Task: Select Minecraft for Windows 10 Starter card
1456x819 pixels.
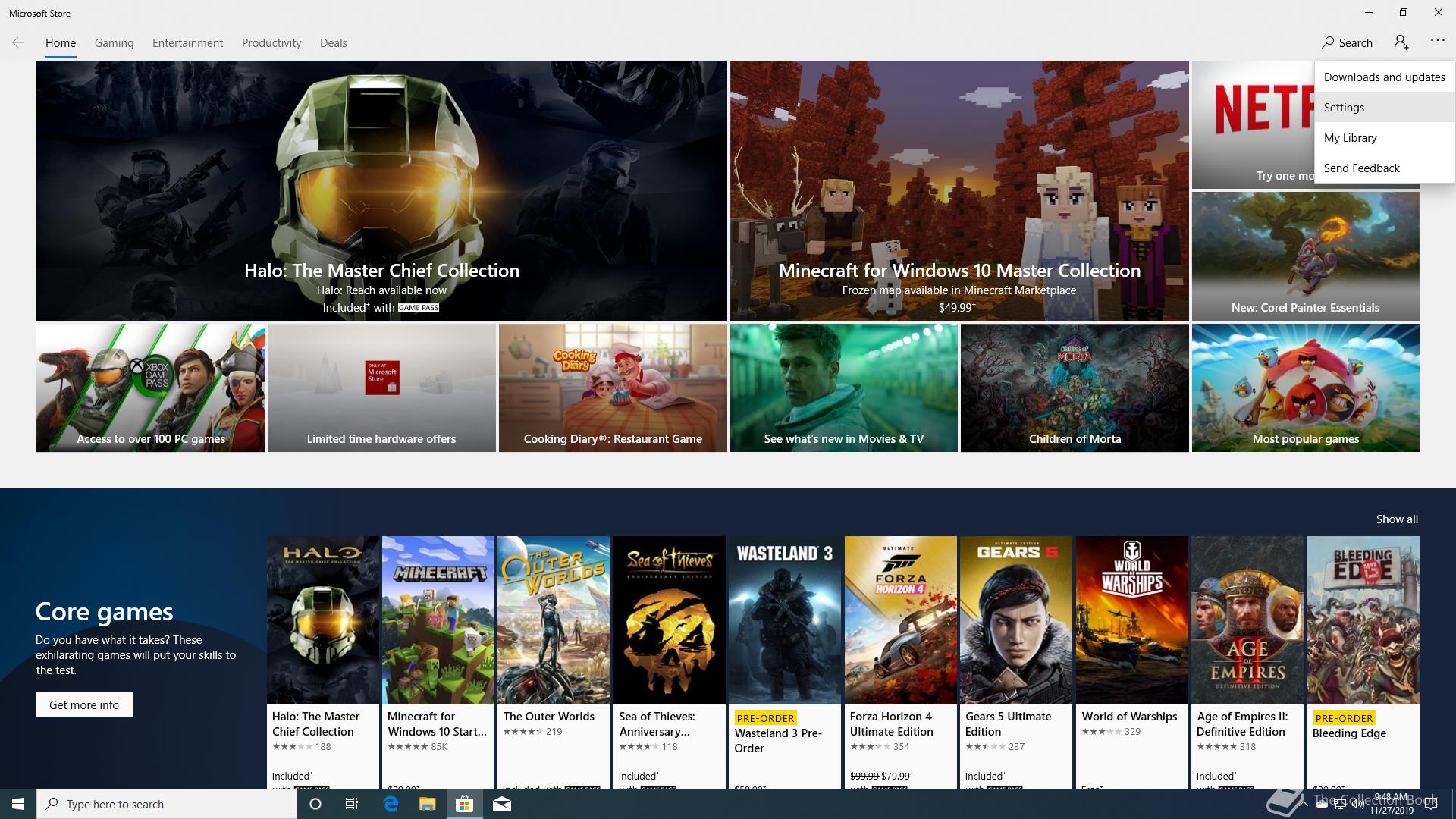Action: tap(438, 662)
